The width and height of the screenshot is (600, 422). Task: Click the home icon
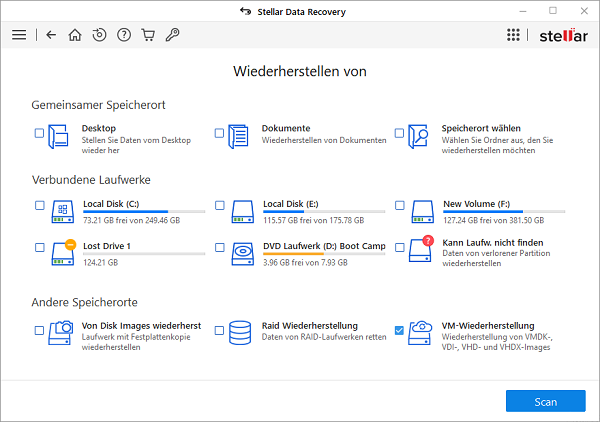[75, 35]
